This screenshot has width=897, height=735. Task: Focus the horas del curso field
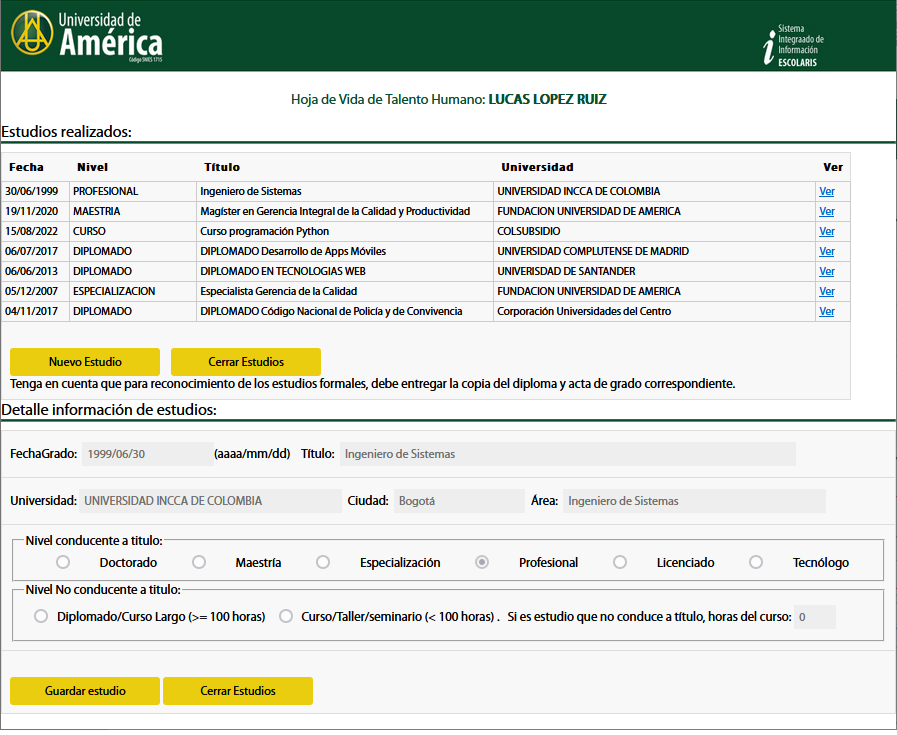coord(815,617)
